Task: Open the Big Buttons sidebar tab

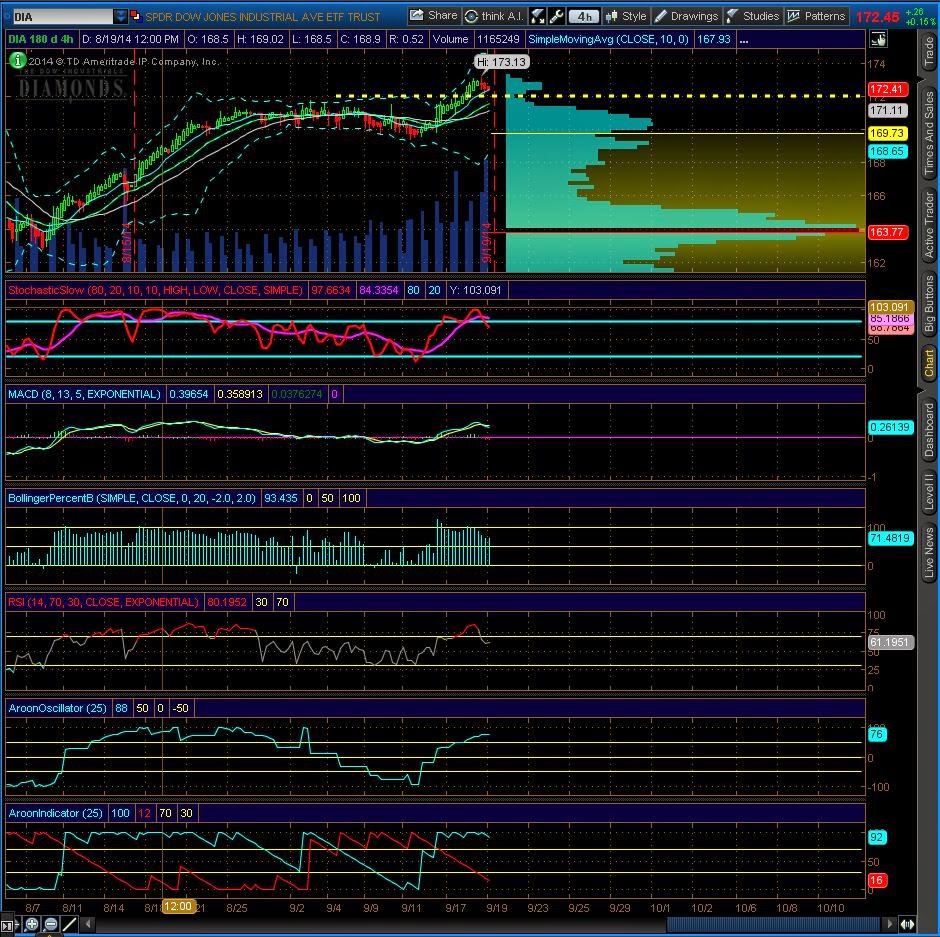Action: (929, 304)
